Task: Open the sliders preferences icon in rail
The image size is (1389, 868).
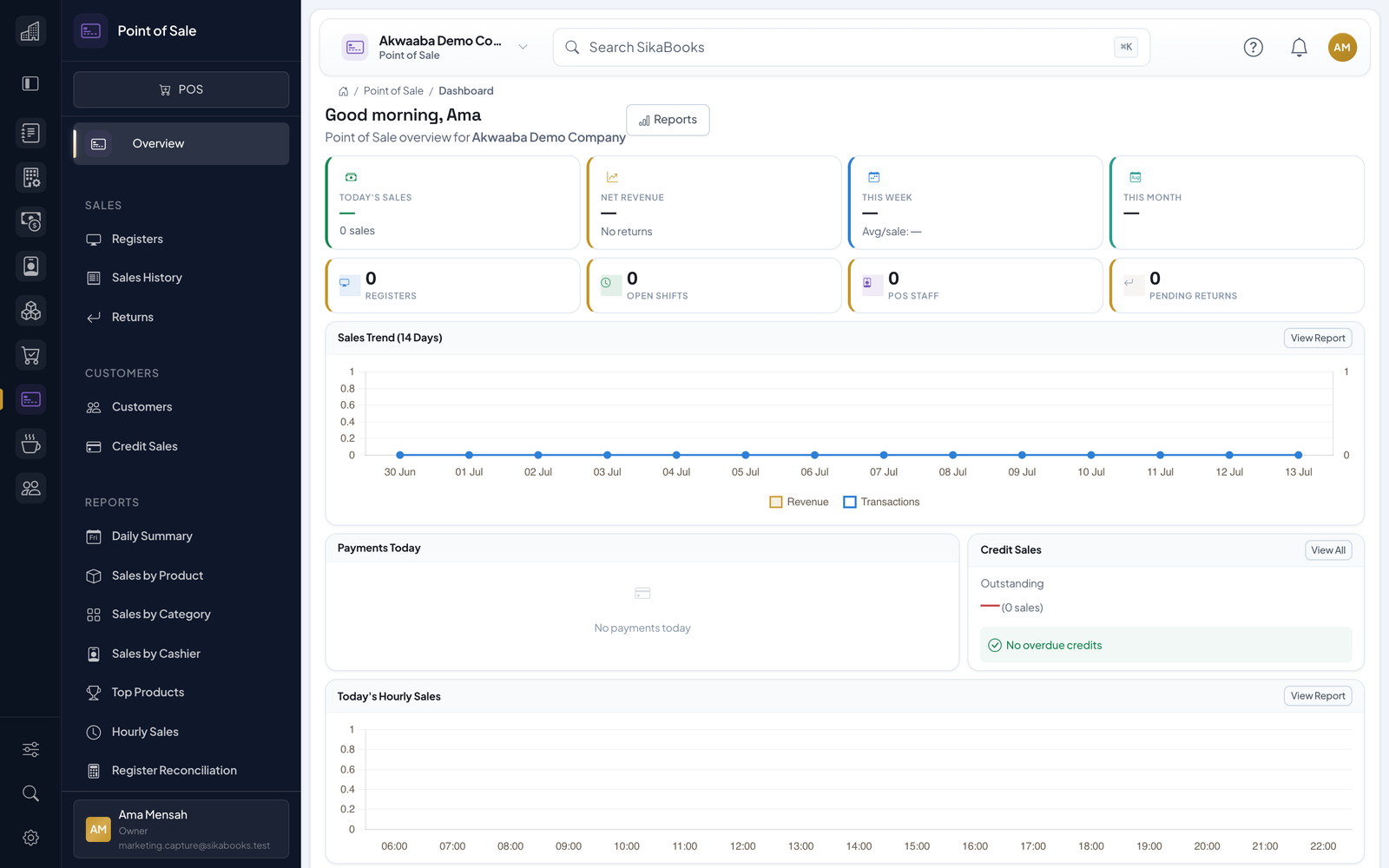Action: (x=30, y=749)
